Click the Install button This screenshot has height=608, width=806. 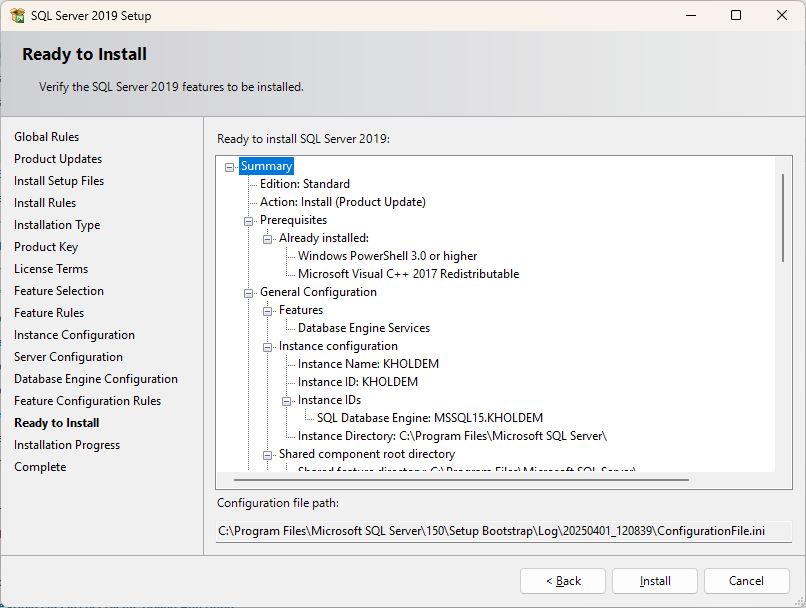coord(655,581)
